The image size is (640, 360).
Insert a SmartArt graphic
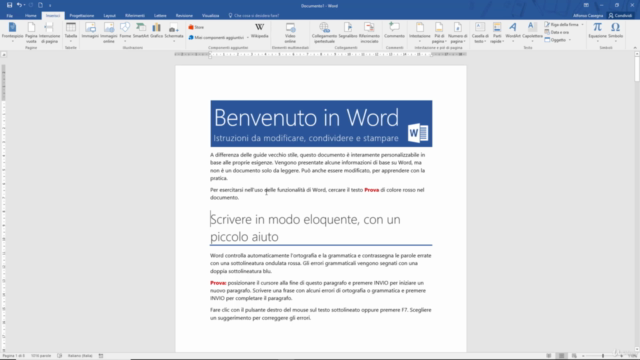coord(140,31)
